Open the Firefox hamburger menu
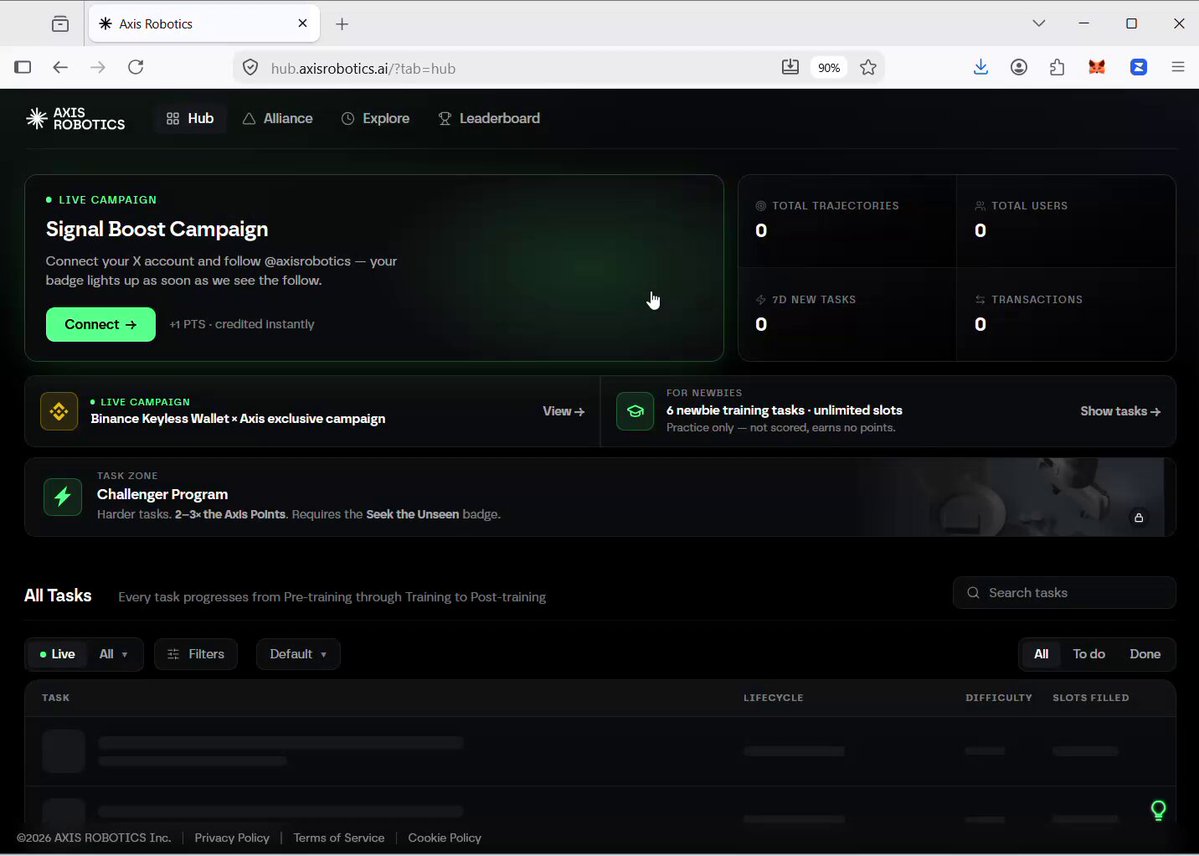Viewport: 1199px width, 856px height. (1178, 67)
